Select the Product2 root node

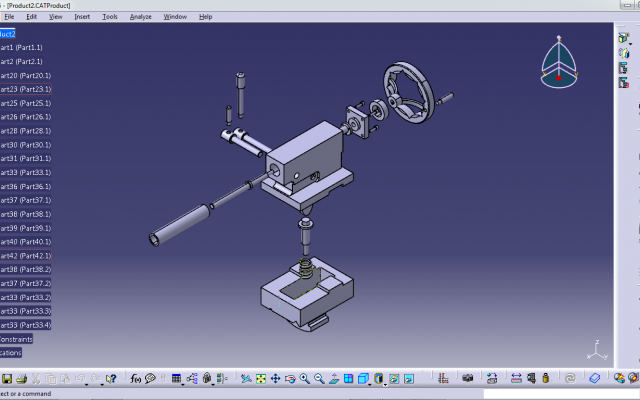[8, 34]
